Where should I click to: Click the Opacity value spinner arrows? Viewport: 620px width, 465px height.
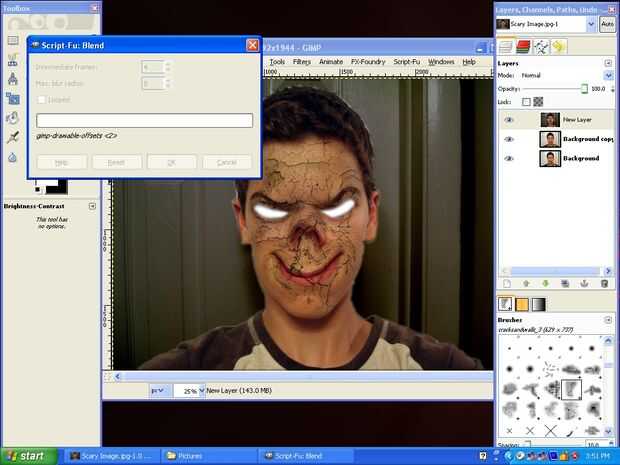pos(612,89)
